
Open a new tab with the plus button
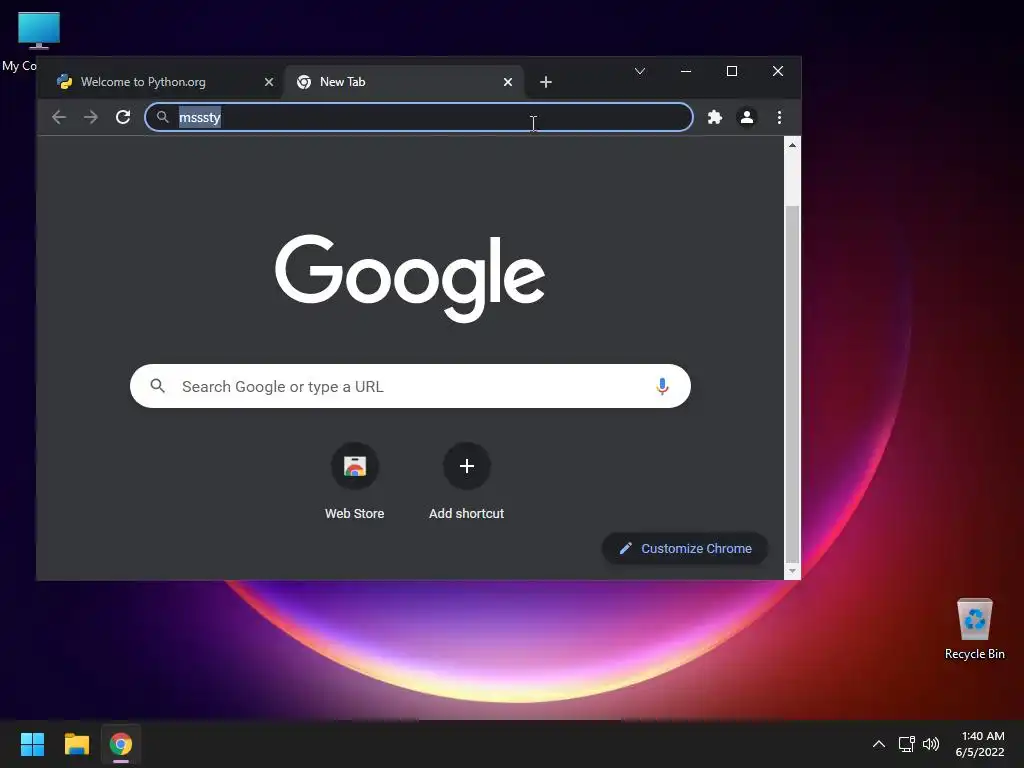(x=546, y=82)
